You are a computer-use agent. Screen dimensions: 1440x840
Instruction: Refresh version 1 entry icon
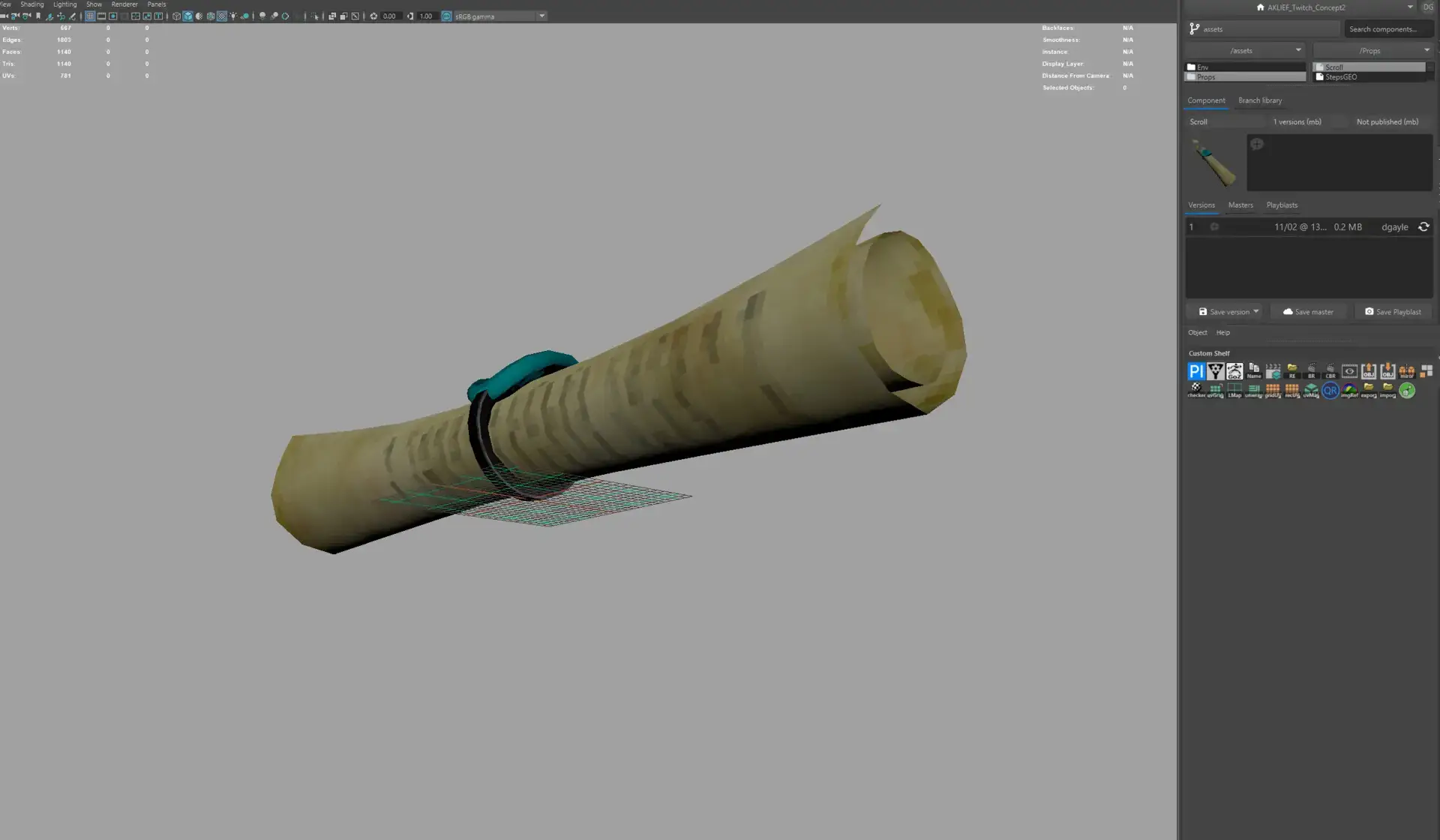(1423, 226)
